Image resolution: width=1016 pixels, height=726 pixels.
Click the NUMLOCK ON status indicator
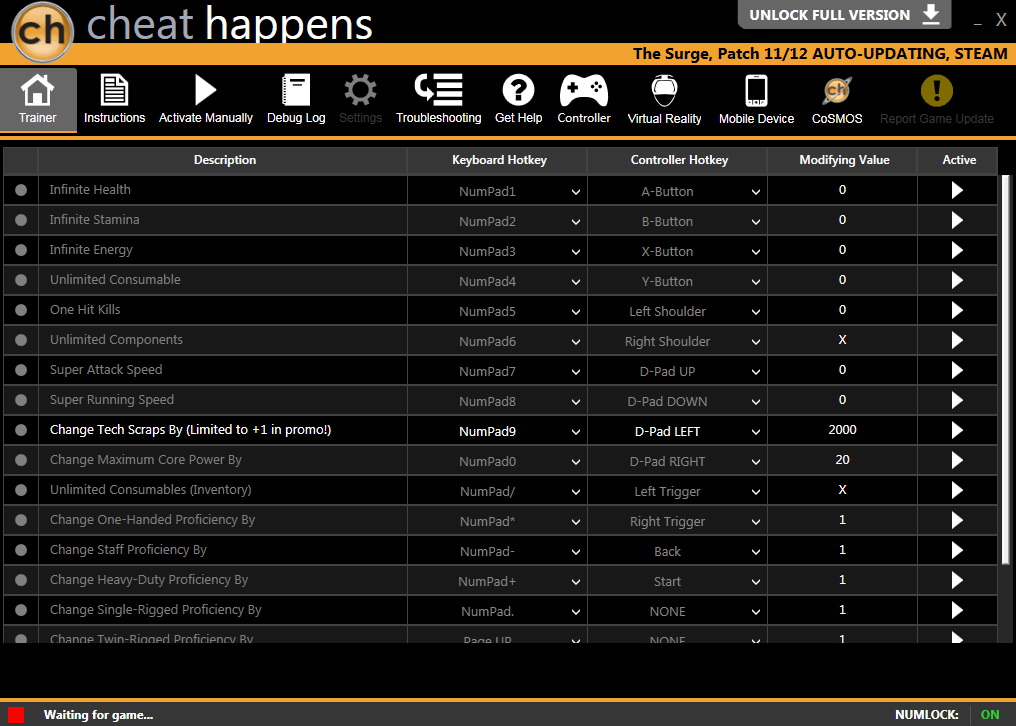tap(947, 715)
